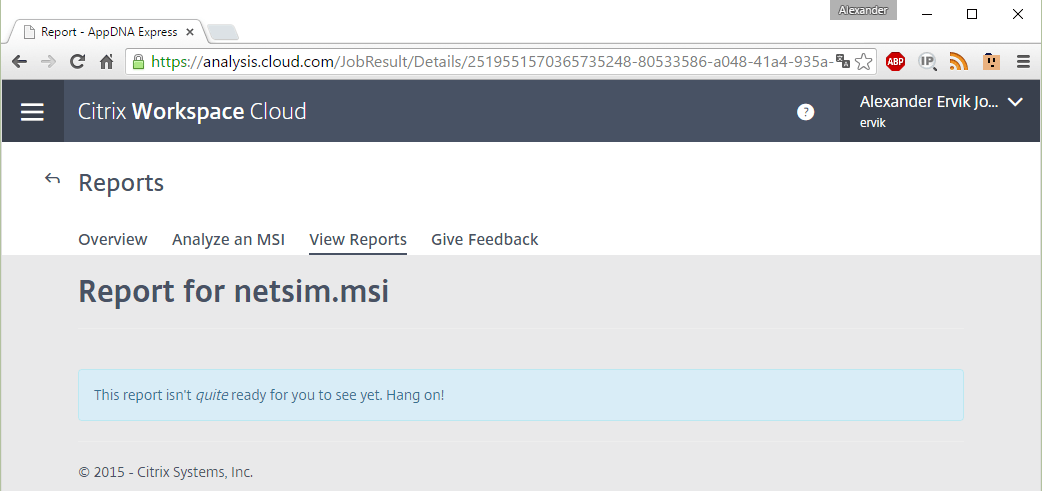Click the address bar URL field
Image resolution: width=1042 pixels, height=491 pixels.
coord(492,62)
